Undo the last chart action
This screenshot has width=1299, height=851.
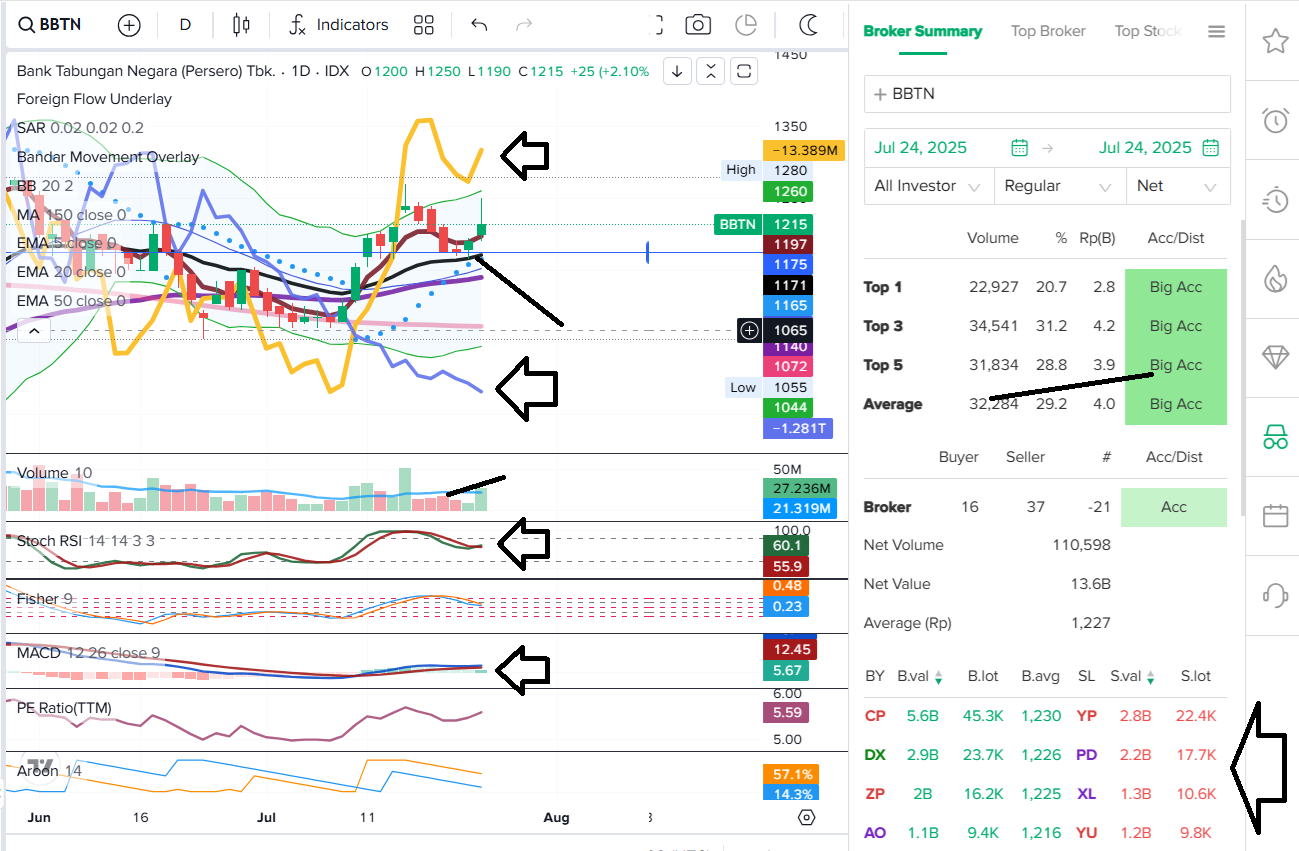(479, 25)
